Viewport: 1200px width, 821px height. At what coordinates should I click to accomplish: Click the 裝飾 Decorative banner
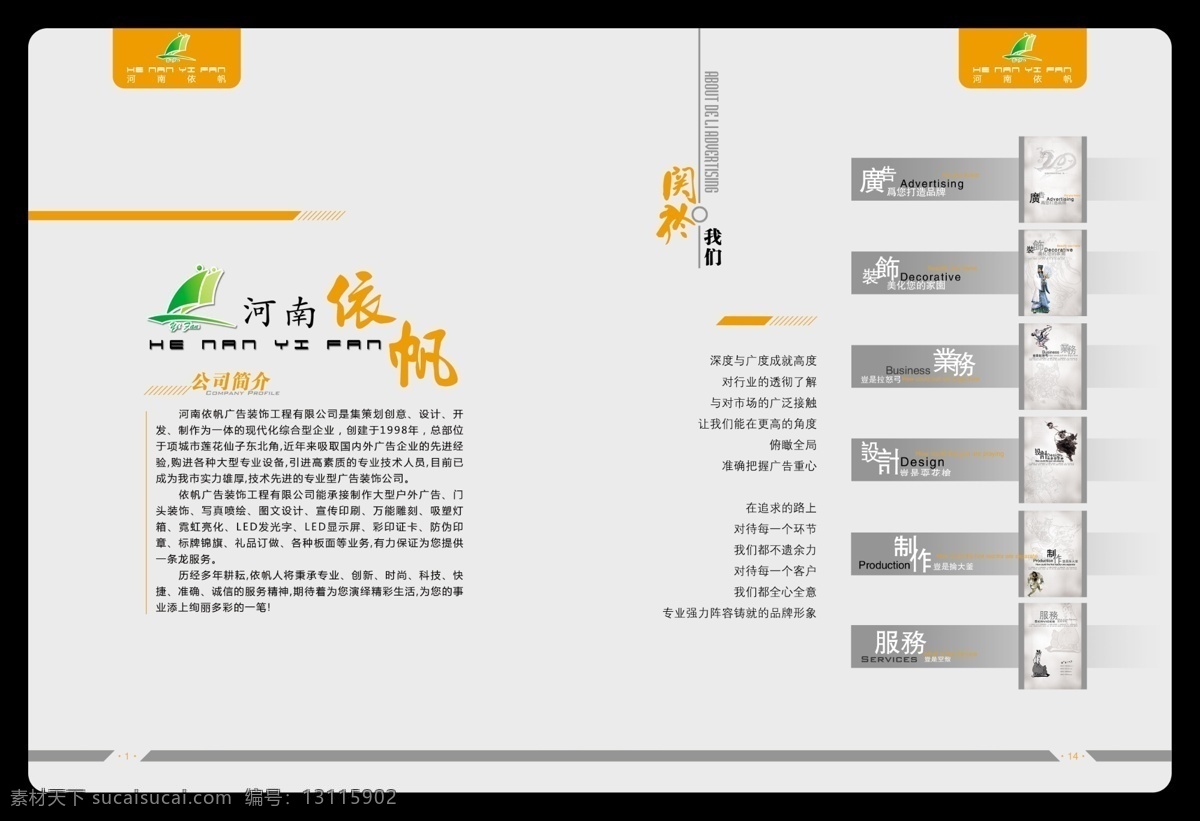(935, 272)
